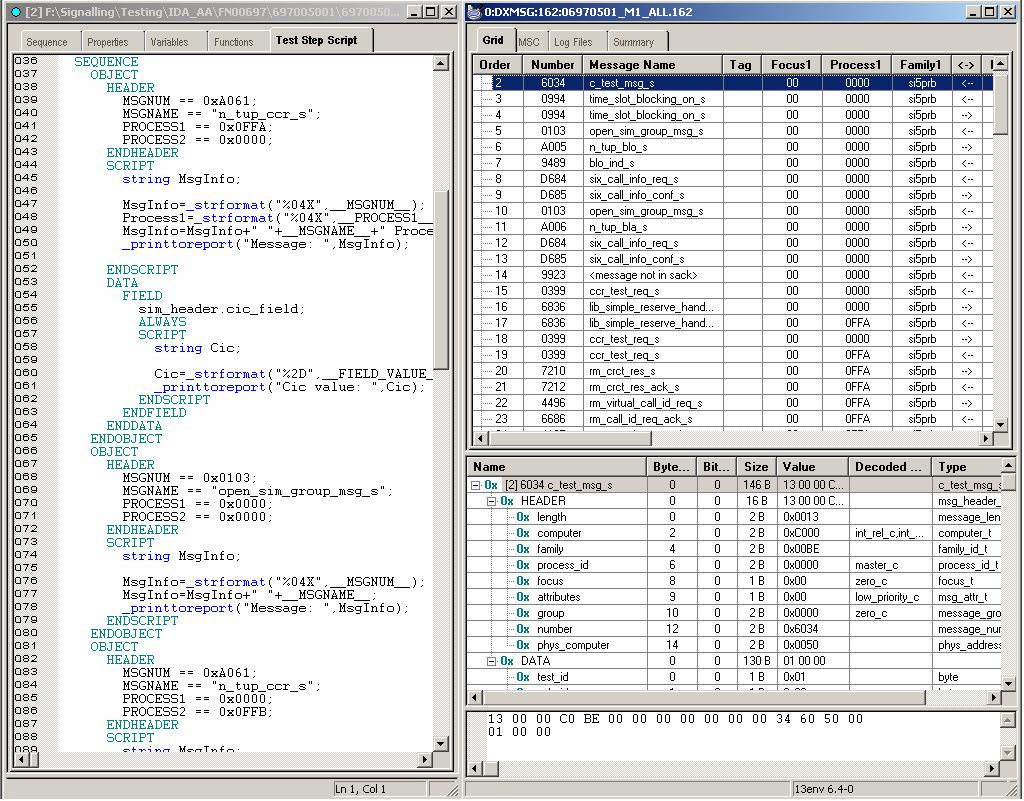
Task: Click script line 039 MSGNUM == 0xA061
Action: pyautogui.click(x=189, y=101)
